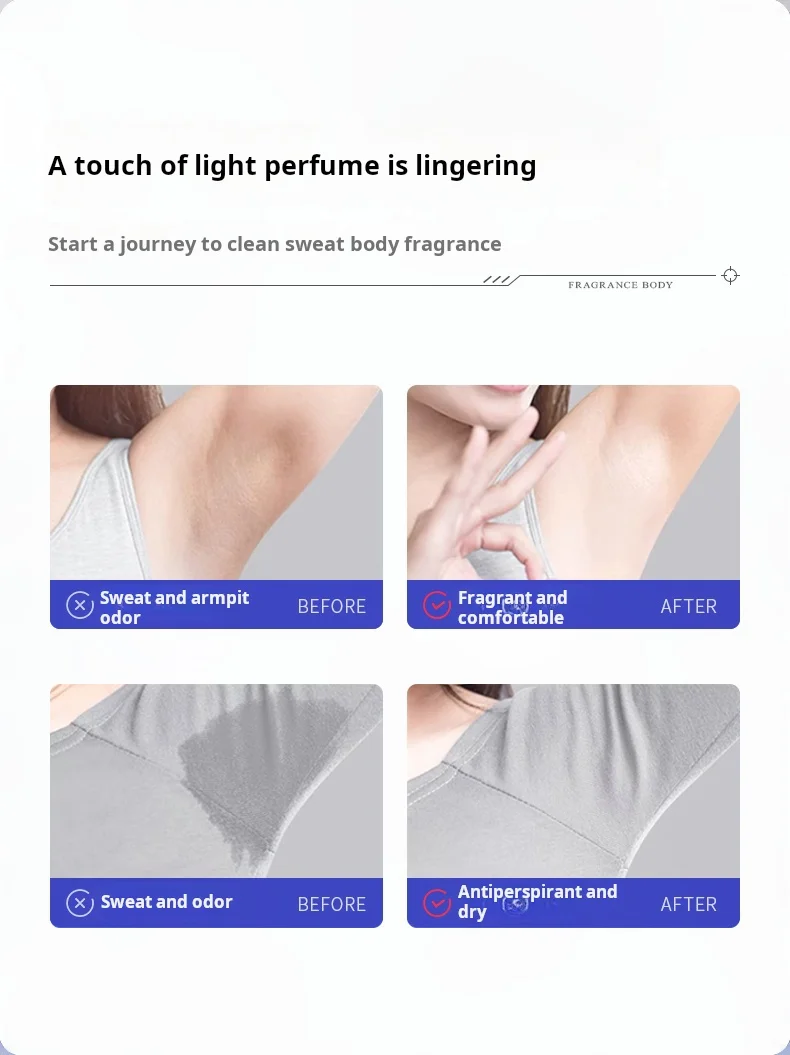Click the X icon next to Sweat and odor
The image size is (790, 1055).
coord(79,903)
